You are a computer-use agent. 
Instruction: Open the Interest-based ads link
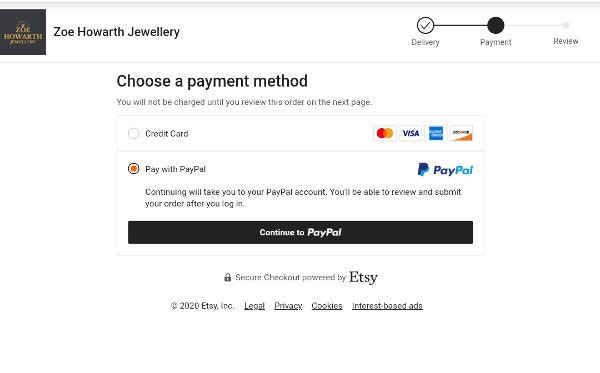click(387, 306)
